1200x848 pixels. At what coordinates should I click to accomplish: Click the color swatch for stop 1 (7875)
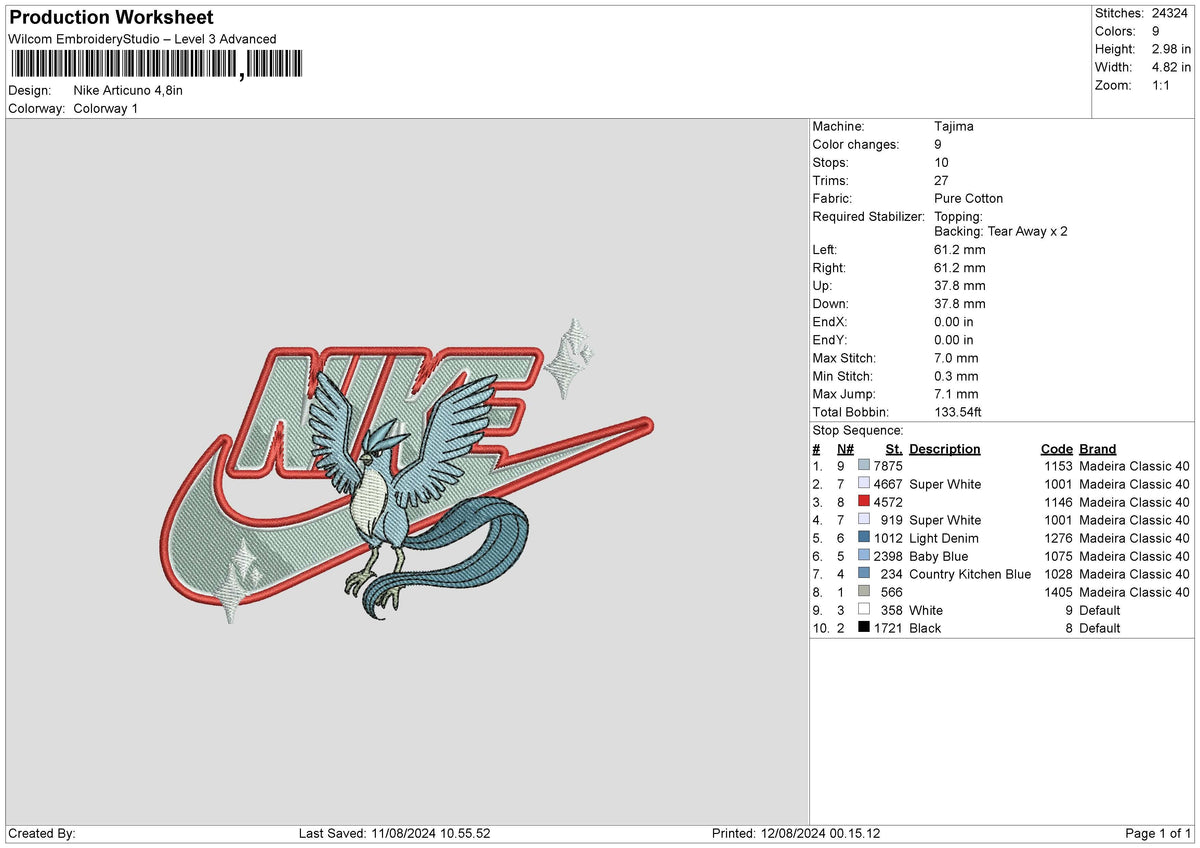click(x=864, y=466)
